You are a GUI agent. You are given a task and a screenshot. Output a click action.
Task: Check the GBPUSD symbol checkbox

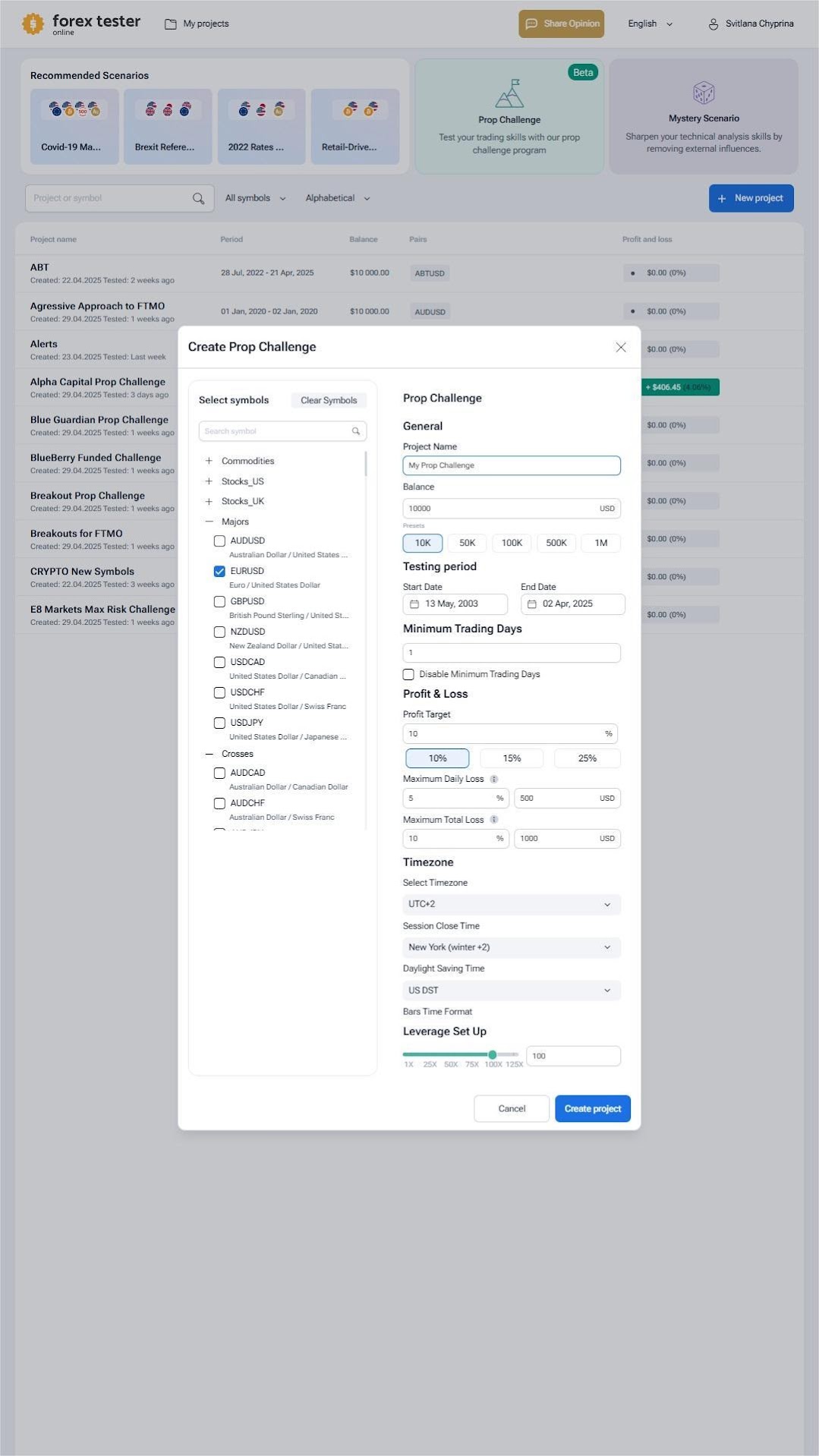[219, 601]
